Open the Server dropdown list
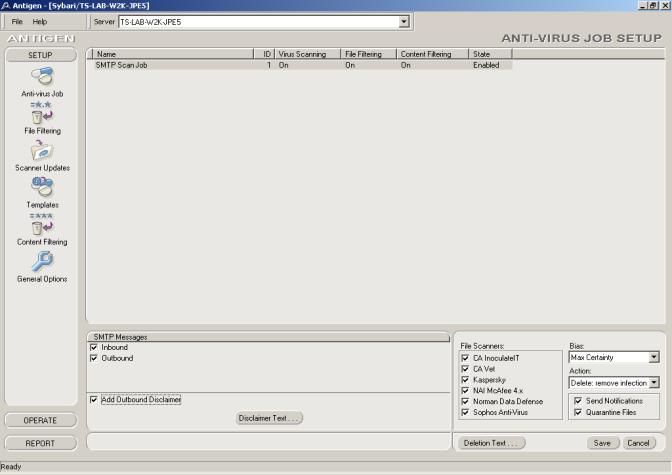This screenshot has height=475, width=672. click(x=404, y=21)
